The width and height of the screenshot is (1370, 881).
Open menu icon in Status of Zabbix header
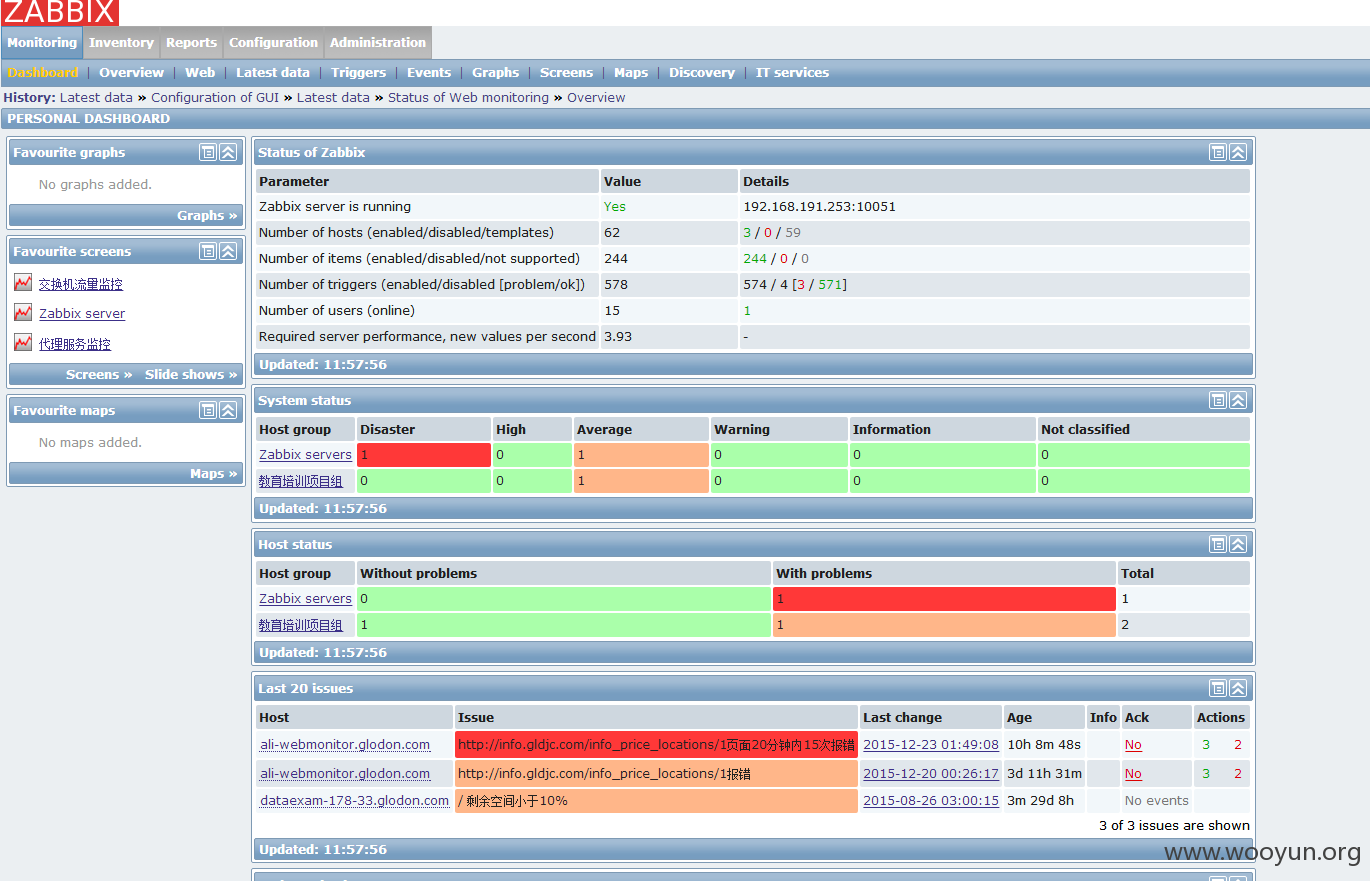pyautogui.click(x=1218, y=152)
